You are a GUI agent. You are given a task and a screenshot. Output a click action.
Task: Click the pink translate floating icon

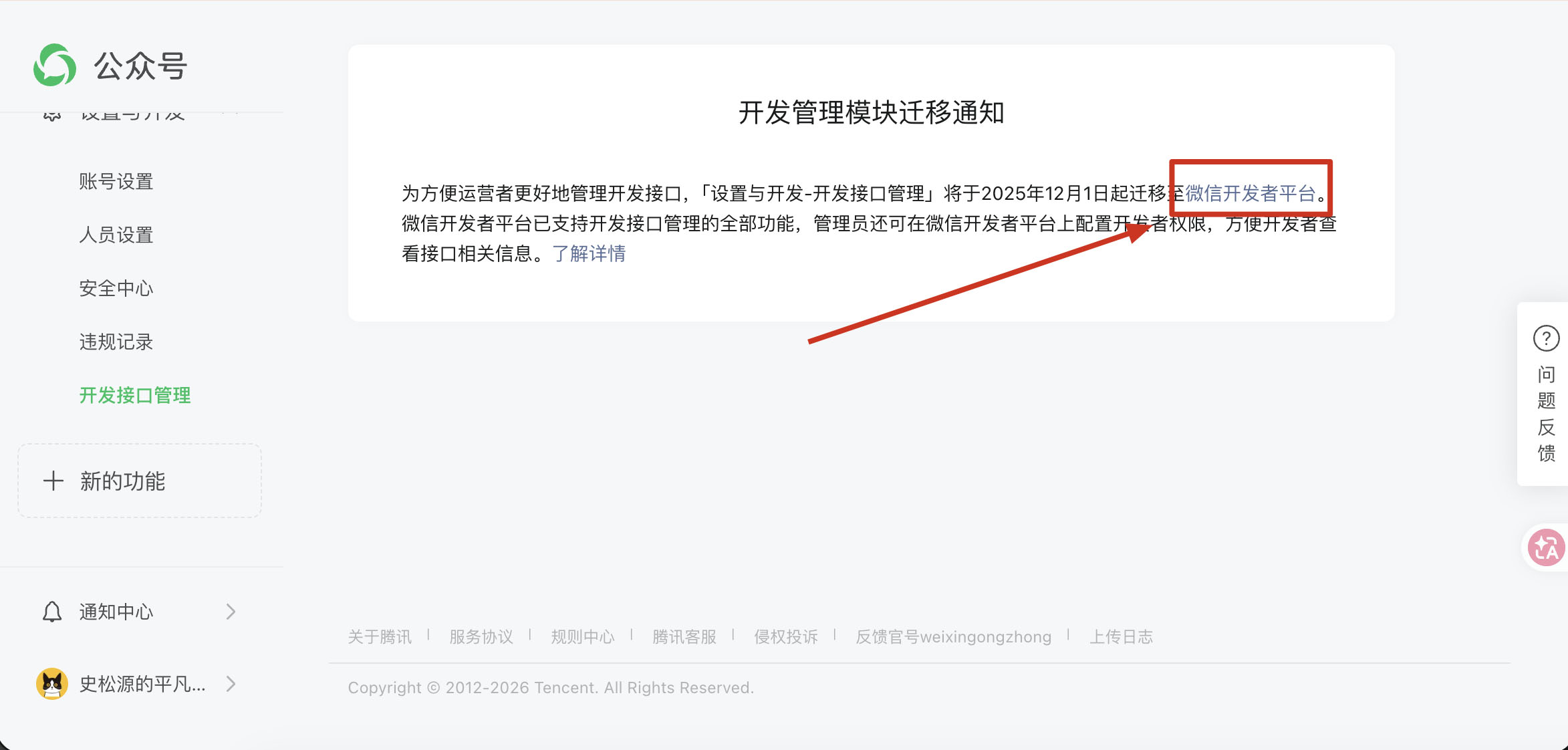point(1546,547)
